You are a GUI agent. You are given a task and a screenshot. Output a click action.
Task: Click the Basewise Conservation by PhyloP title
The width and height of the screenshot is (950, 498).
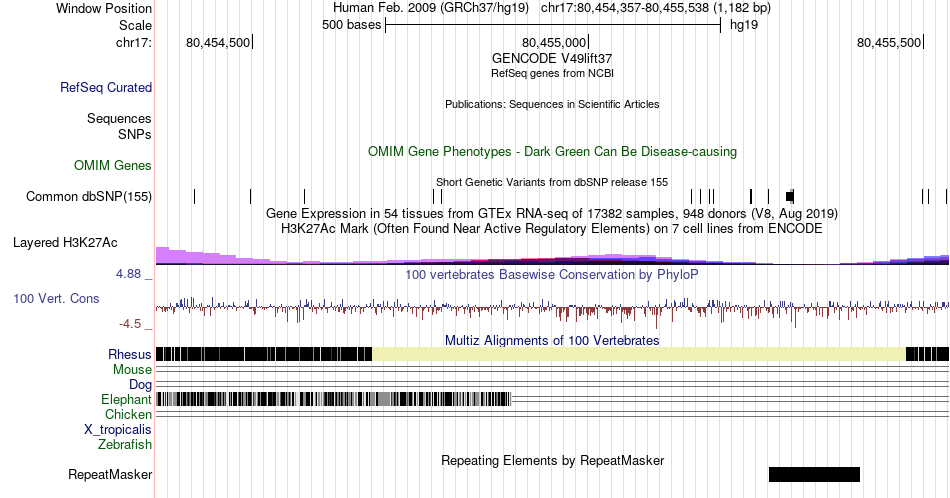(552, 274)
